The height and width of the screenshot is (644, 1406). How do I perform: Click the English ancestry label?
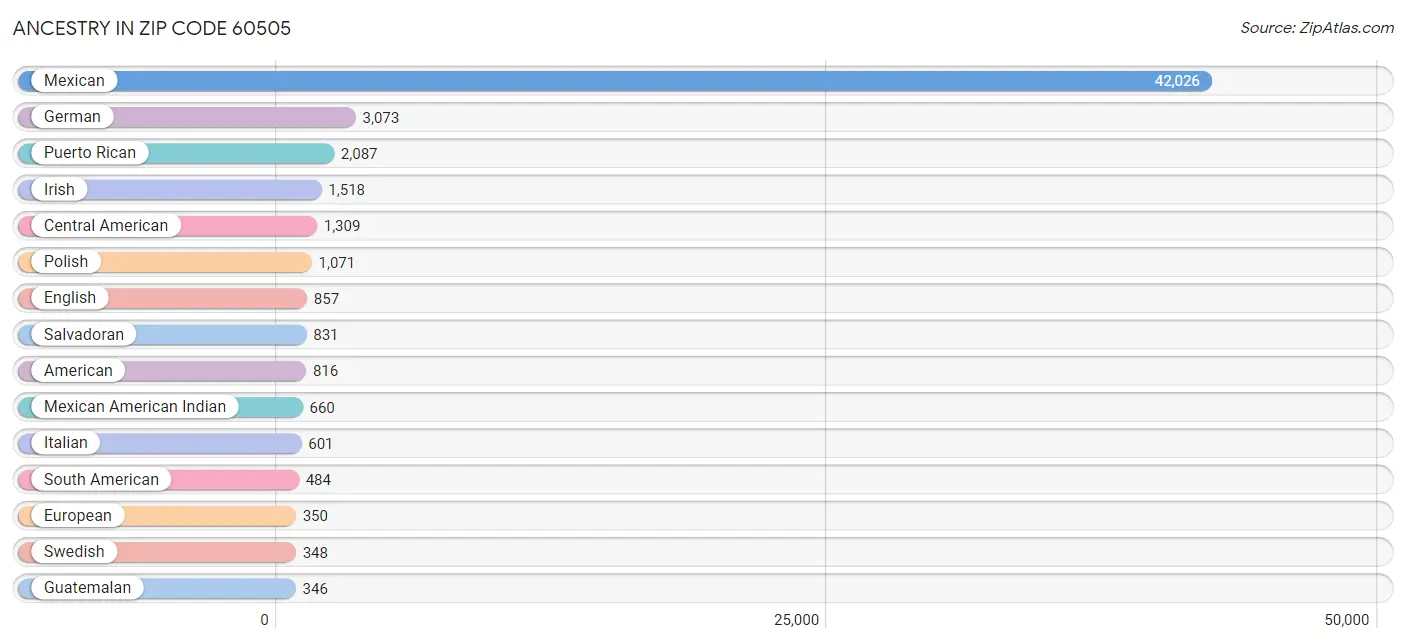pos(70,298)
